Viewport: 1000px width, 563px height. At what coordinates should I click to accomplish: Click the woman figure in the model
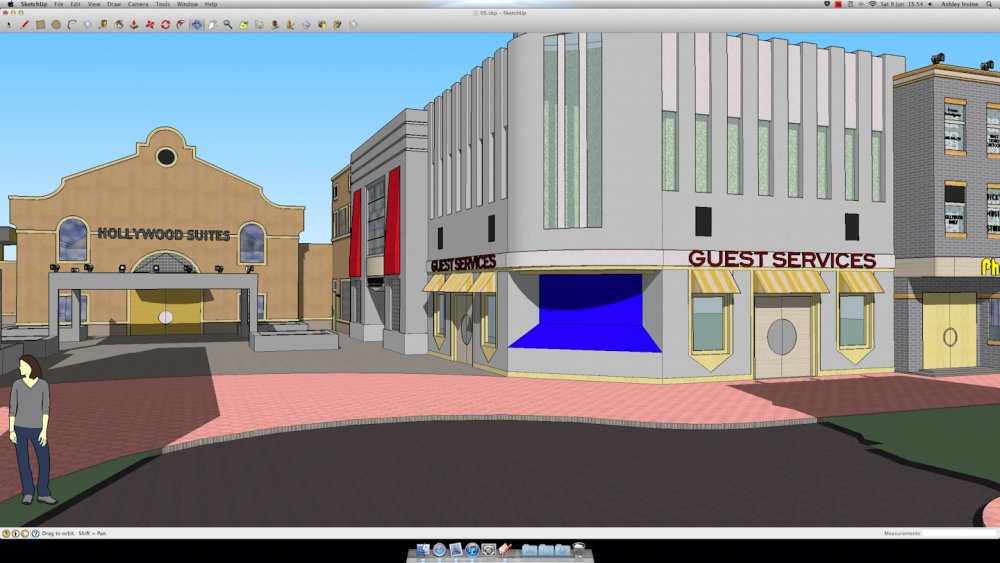(x=29, y=429)
